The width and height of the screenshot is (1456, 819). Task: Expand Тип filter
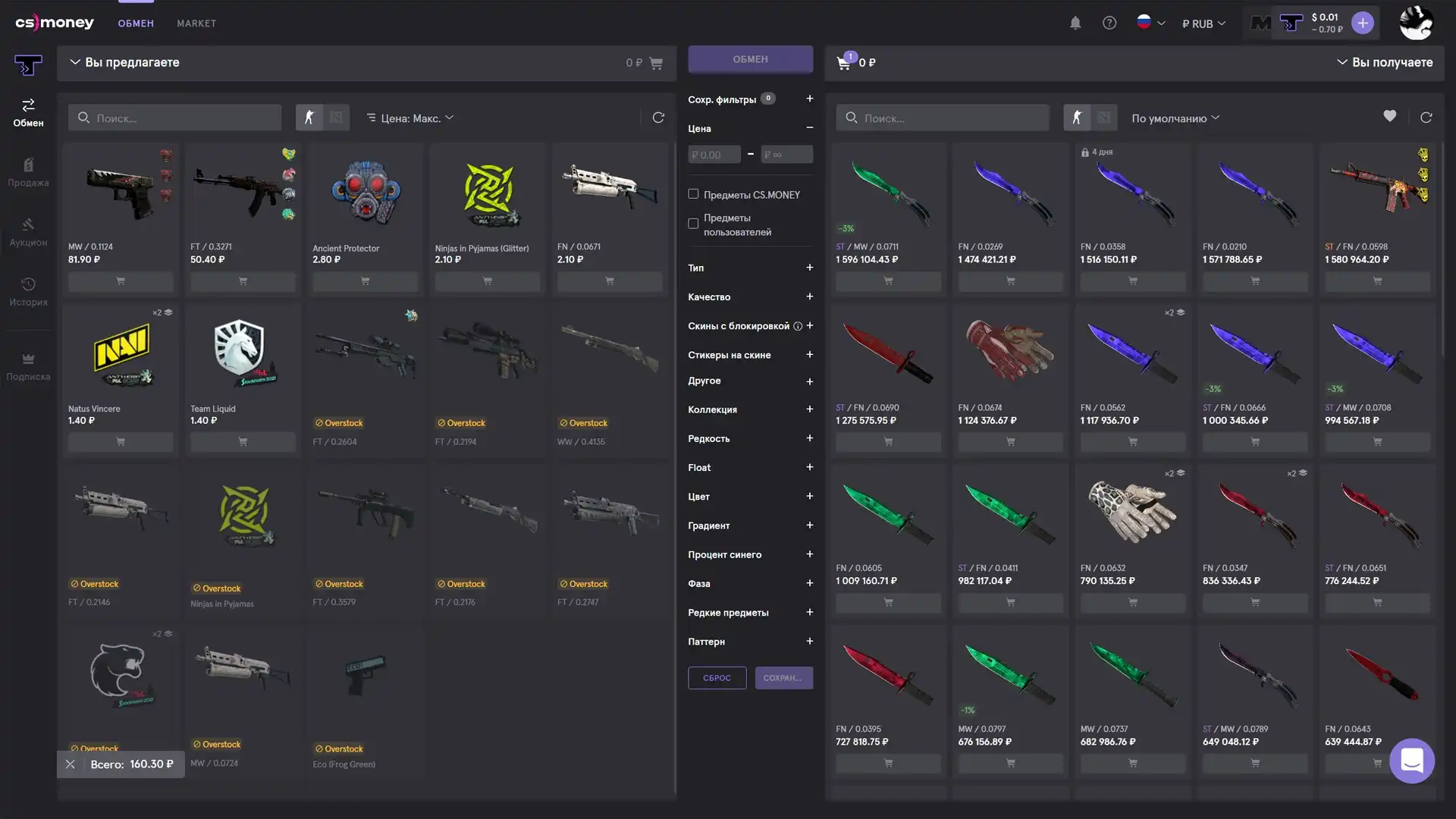[x=809, y=268]
